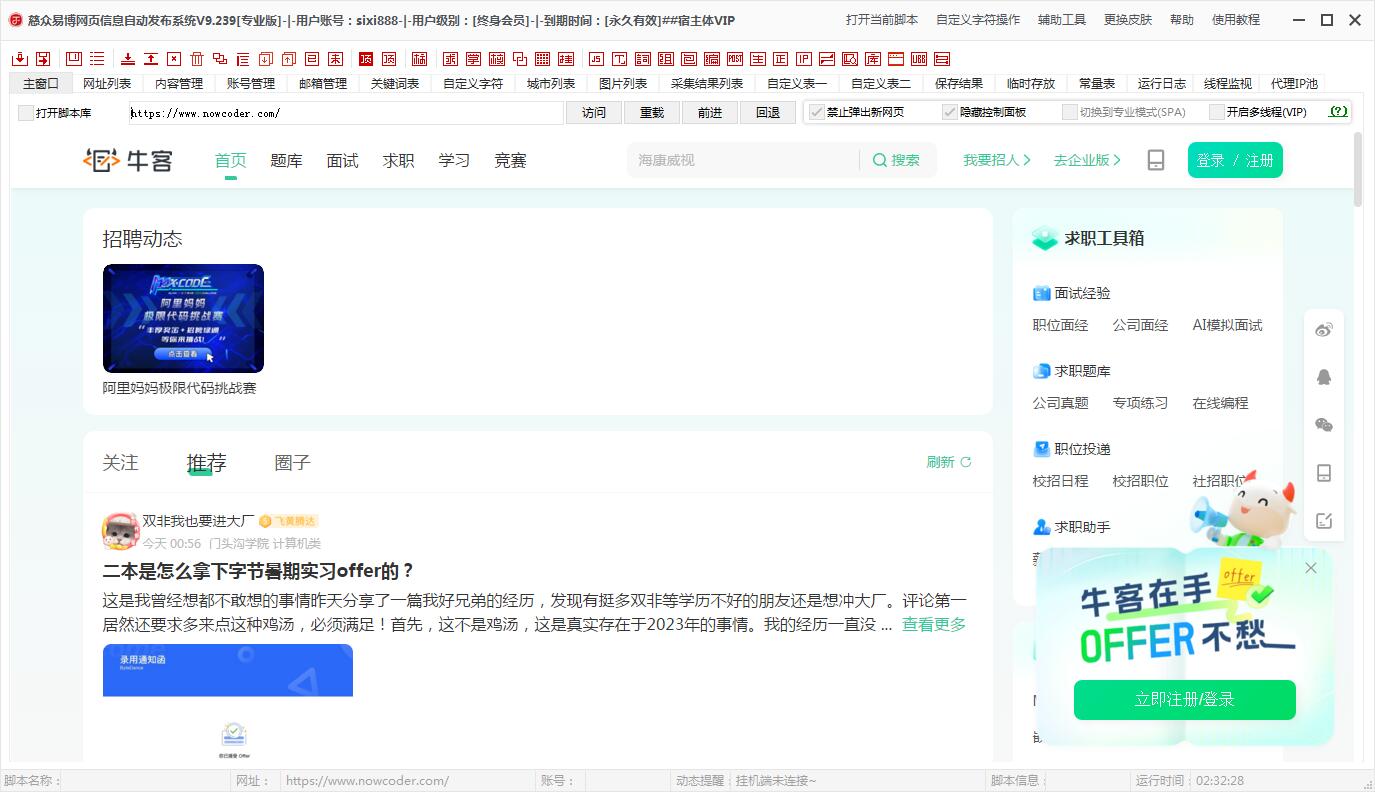1375x792 pixels.
Task: Open the AI模拟面试 link
Action: point(1227,325)
